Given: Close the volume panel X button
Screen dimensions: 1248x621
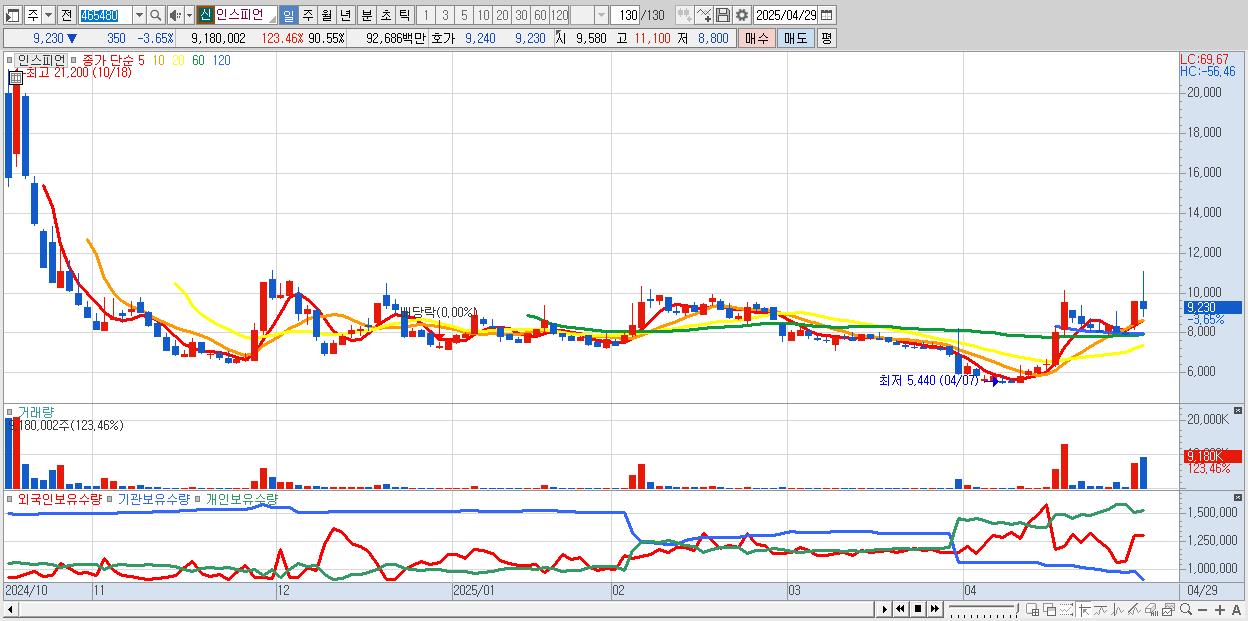Looking at the screenshot, I should 1240,410.
